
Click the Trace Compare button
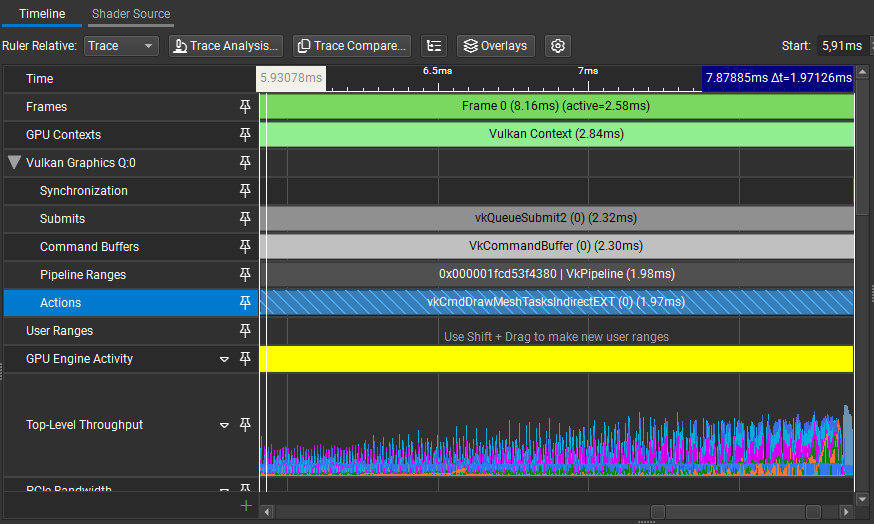[x=351, y=46]
